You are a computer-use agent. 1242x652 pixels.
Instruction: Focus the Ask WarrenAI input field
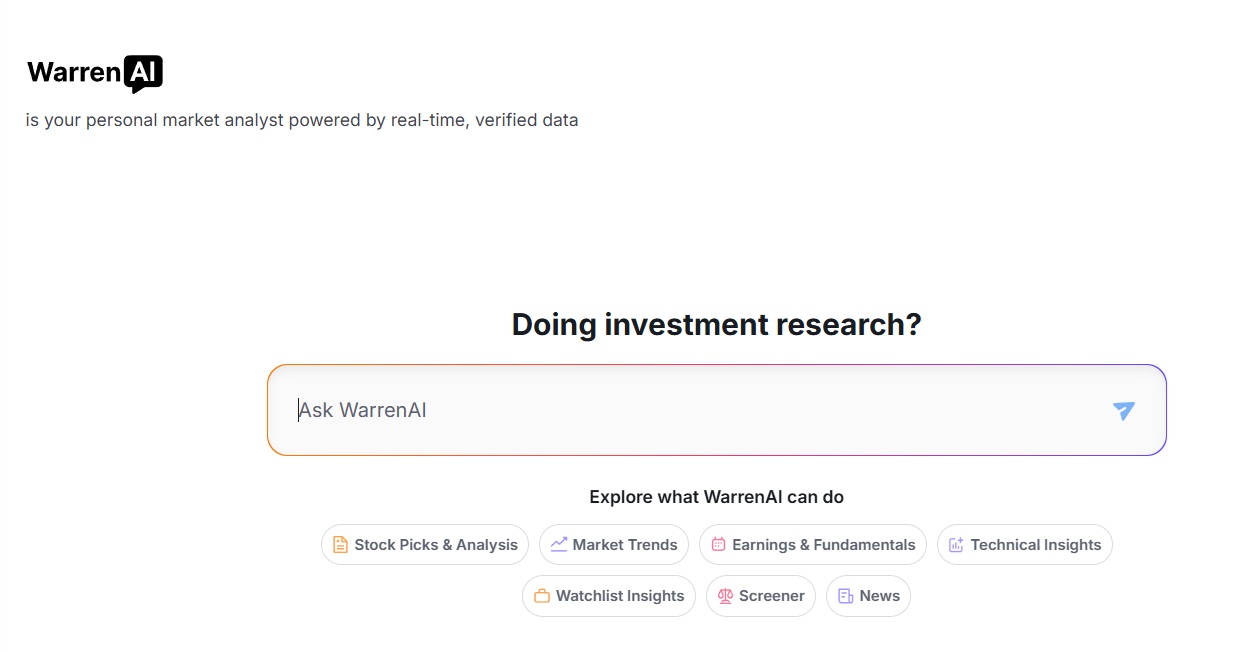(716, 410)
